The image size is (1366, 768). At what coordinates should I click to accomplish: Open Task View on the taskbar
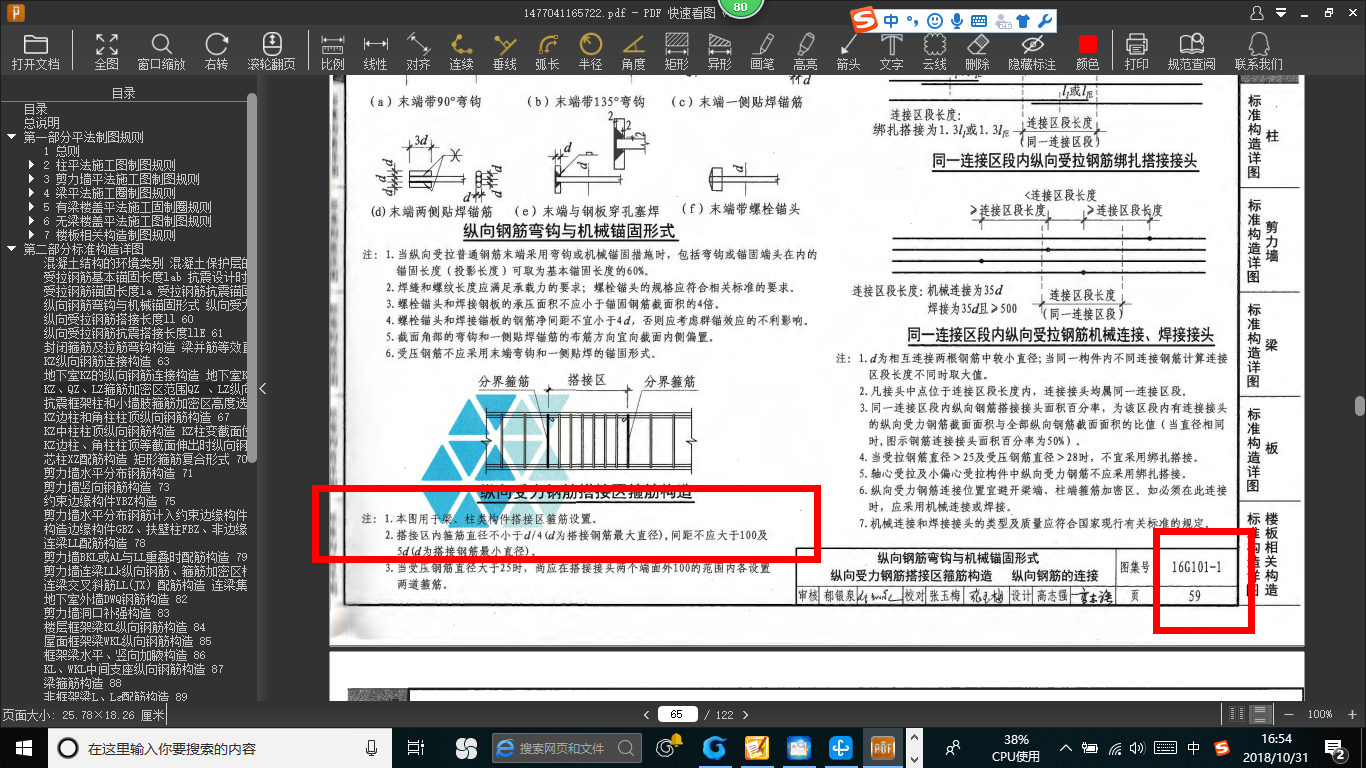point(417,747)
